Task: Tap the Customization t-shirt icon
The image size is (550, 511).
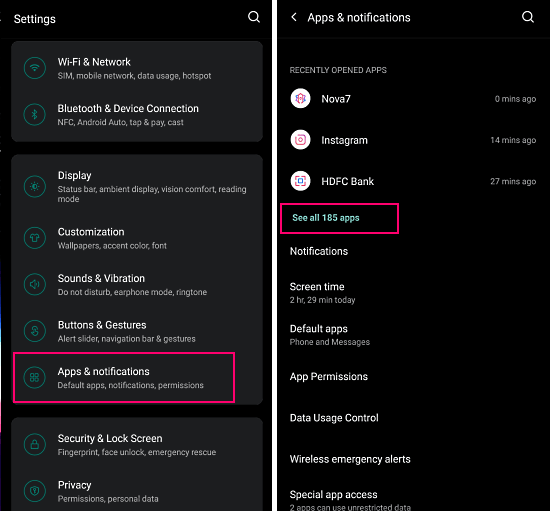Action: coord(34,238)
